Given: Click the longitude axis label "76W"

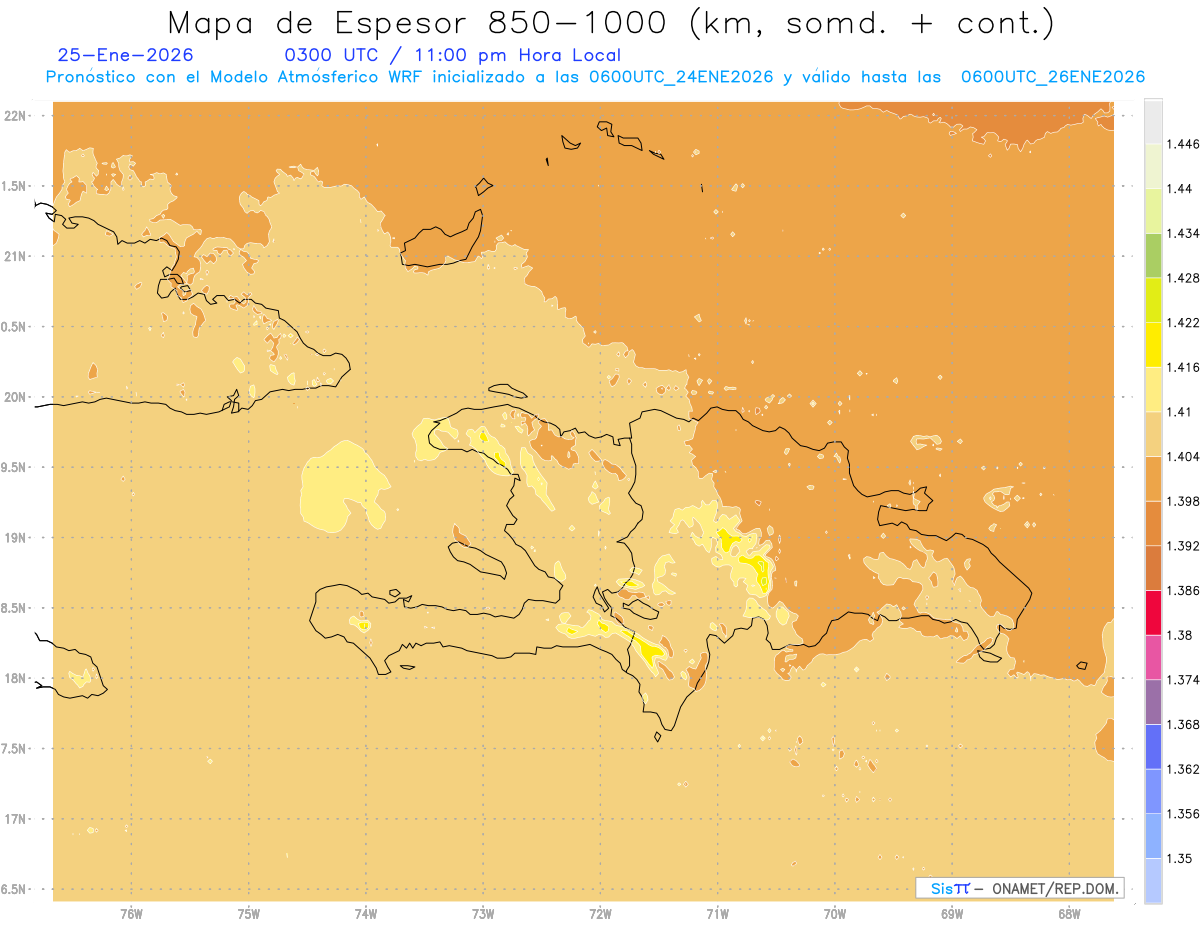Looking at the screenshot, I should 131,914.
